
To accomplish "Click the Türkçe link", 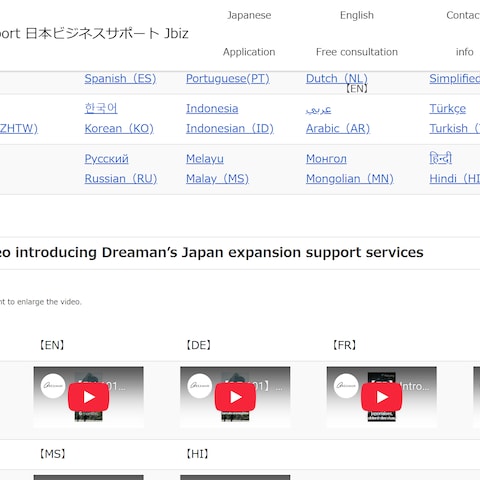I will point(447,109).
